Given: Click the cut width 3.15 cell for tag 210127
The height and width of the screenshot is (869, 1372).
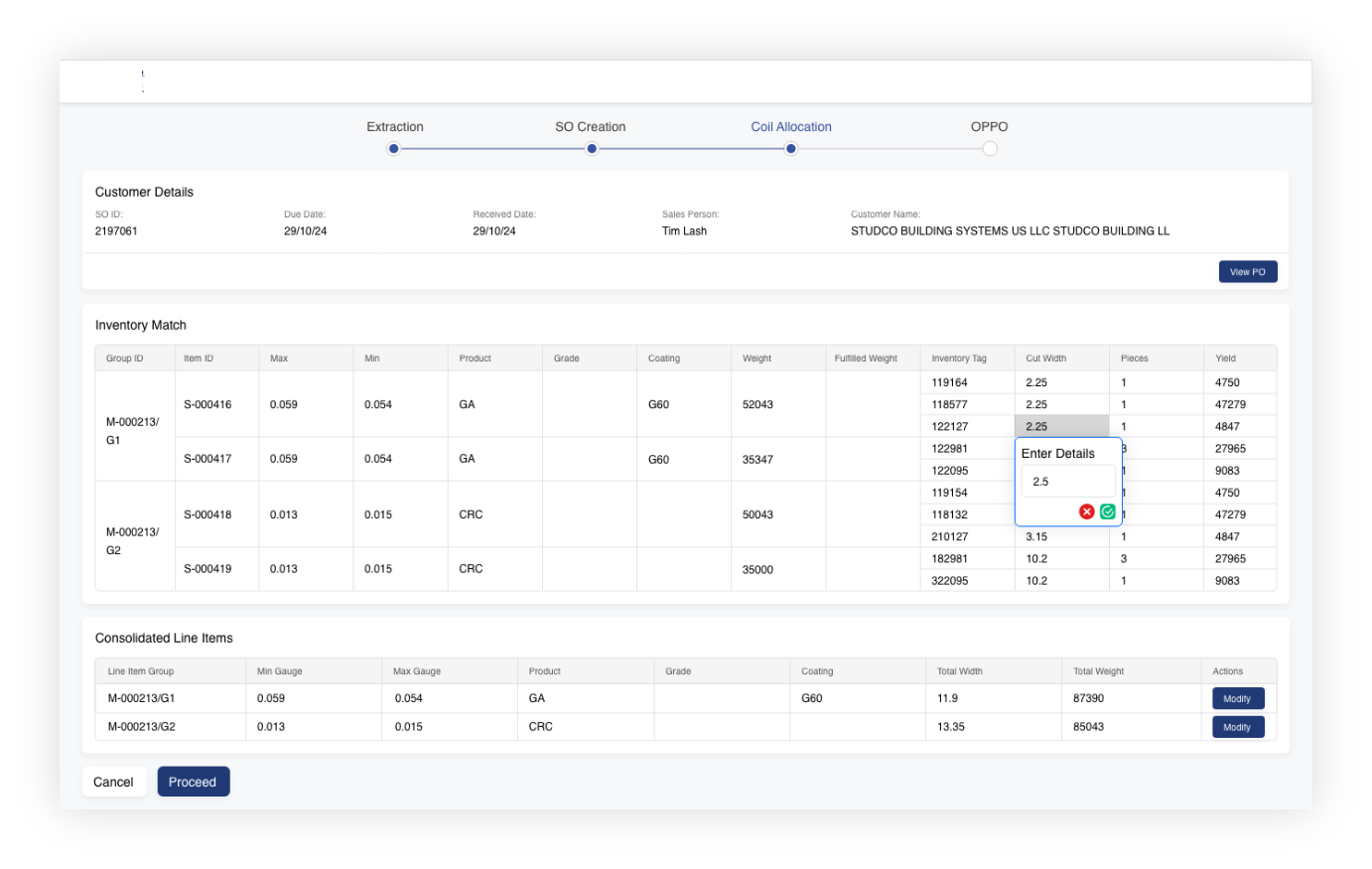Looking at the screenshot, I should (1060, 536).
